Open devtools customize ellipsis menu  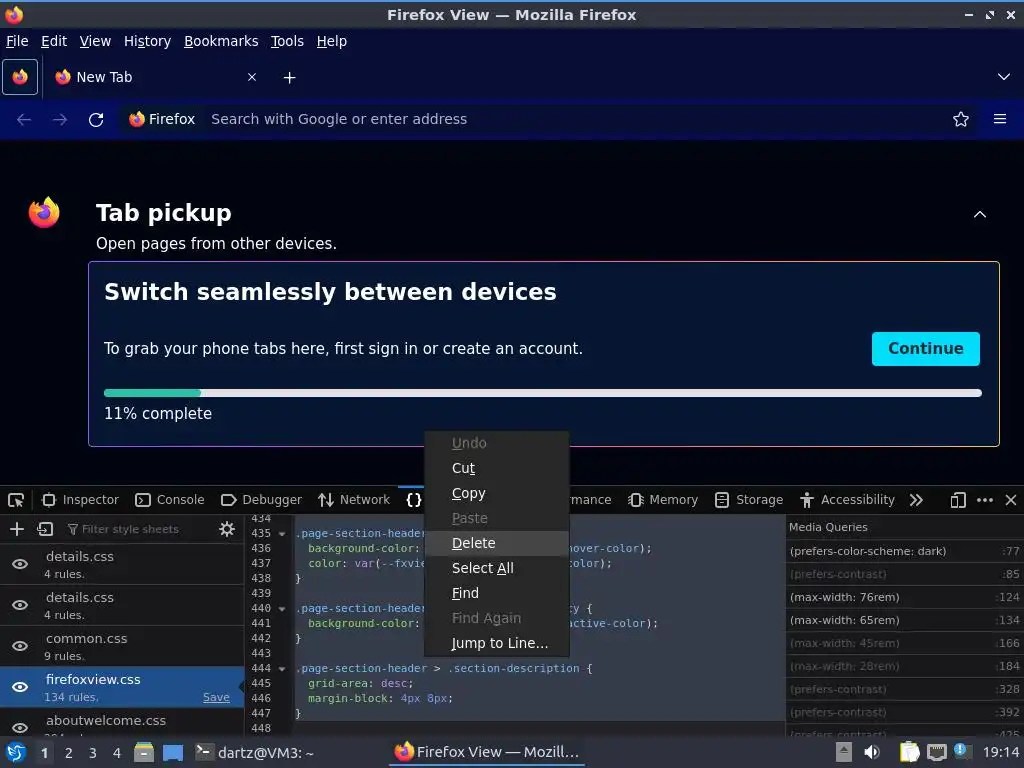coord(984,500)
